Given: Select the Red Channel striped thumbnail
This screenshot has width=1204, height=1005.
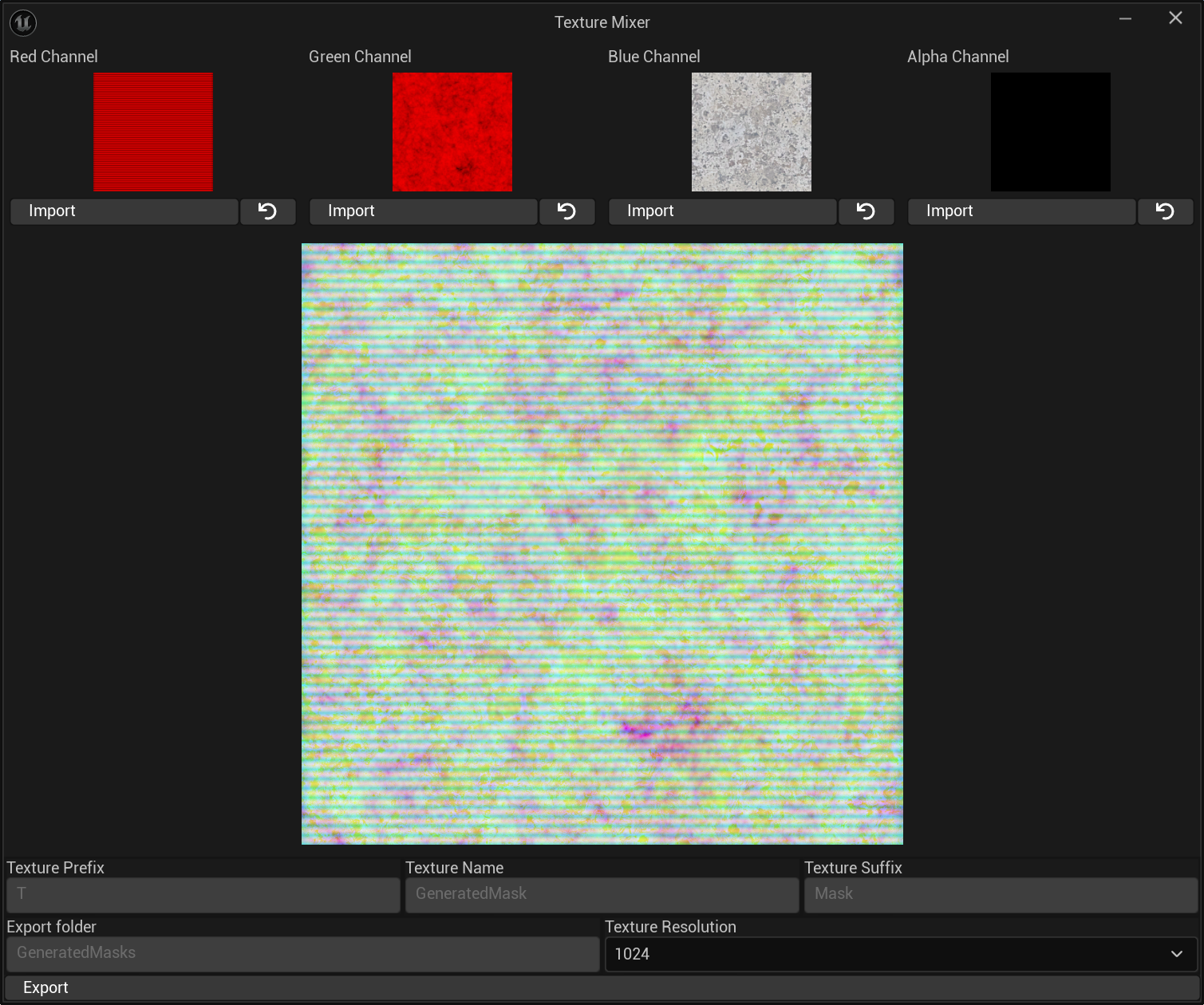Looking at the screenshot, I should tap(153, 132).
